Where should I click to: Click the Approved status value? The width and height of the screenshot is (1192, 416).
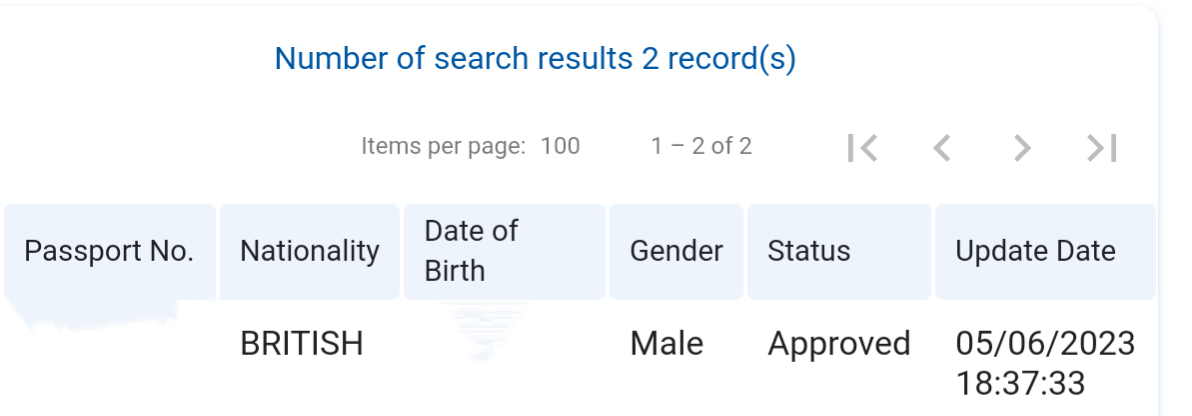(x=839, y=344)
